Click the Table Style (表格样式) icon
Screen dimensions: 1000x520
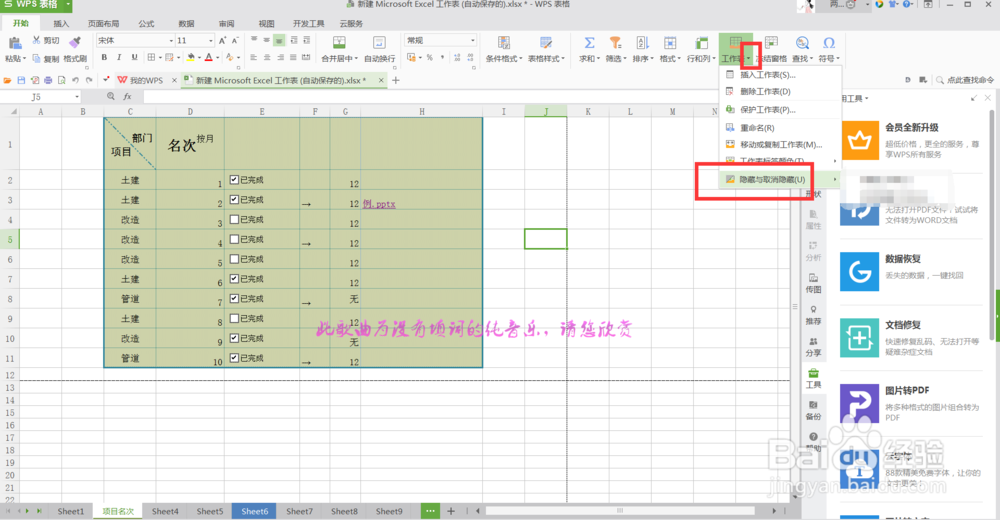coord(546,43)
